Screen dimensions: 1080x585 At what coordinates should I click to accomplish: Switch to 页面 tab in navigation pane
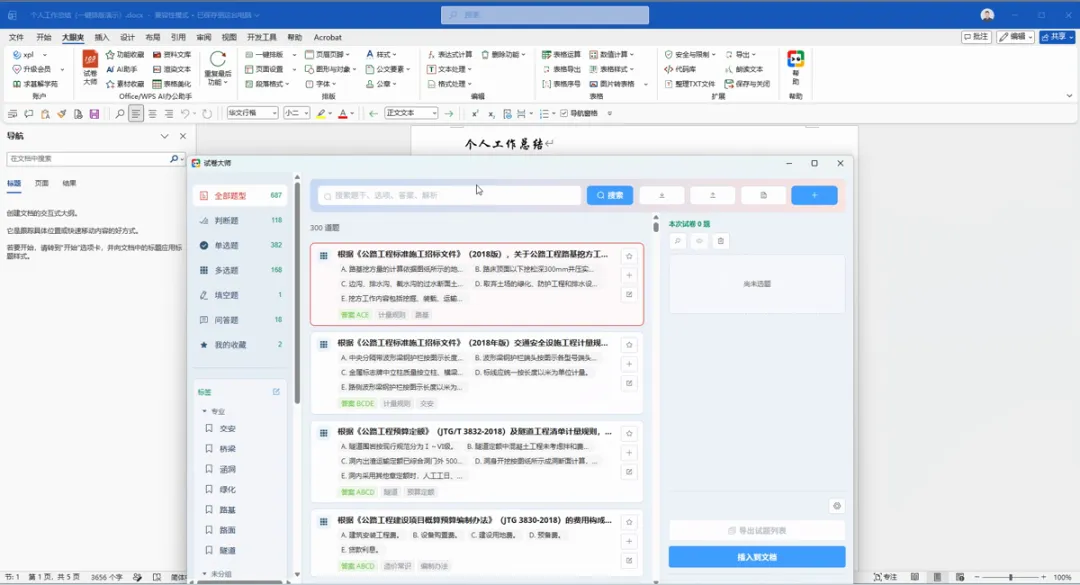42,183
